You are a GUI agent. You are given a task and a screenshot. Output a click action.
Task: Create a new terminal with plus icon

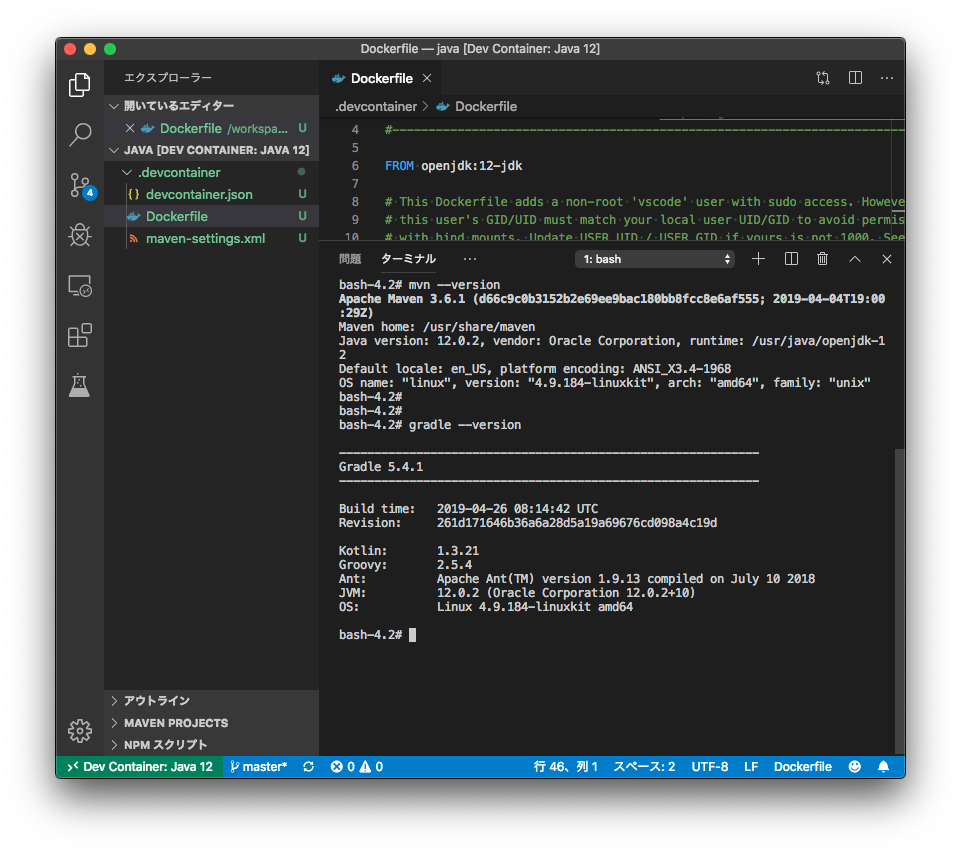[758, 259]
